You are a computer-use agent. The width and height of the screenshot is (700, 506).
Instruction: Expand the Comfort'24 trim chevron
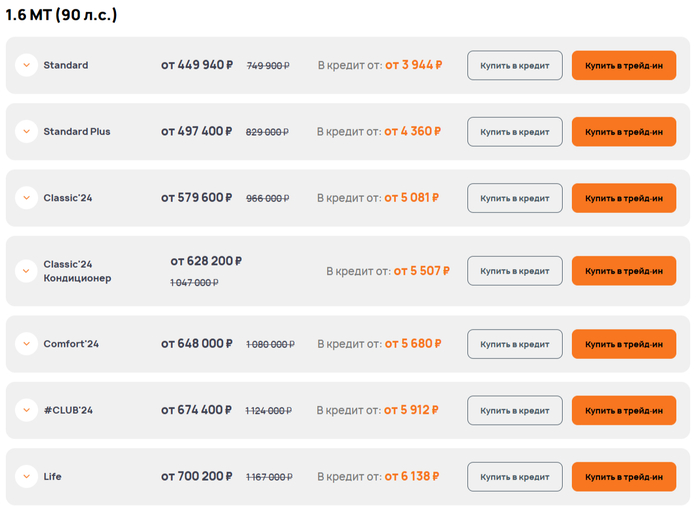(x=26, y=344)
